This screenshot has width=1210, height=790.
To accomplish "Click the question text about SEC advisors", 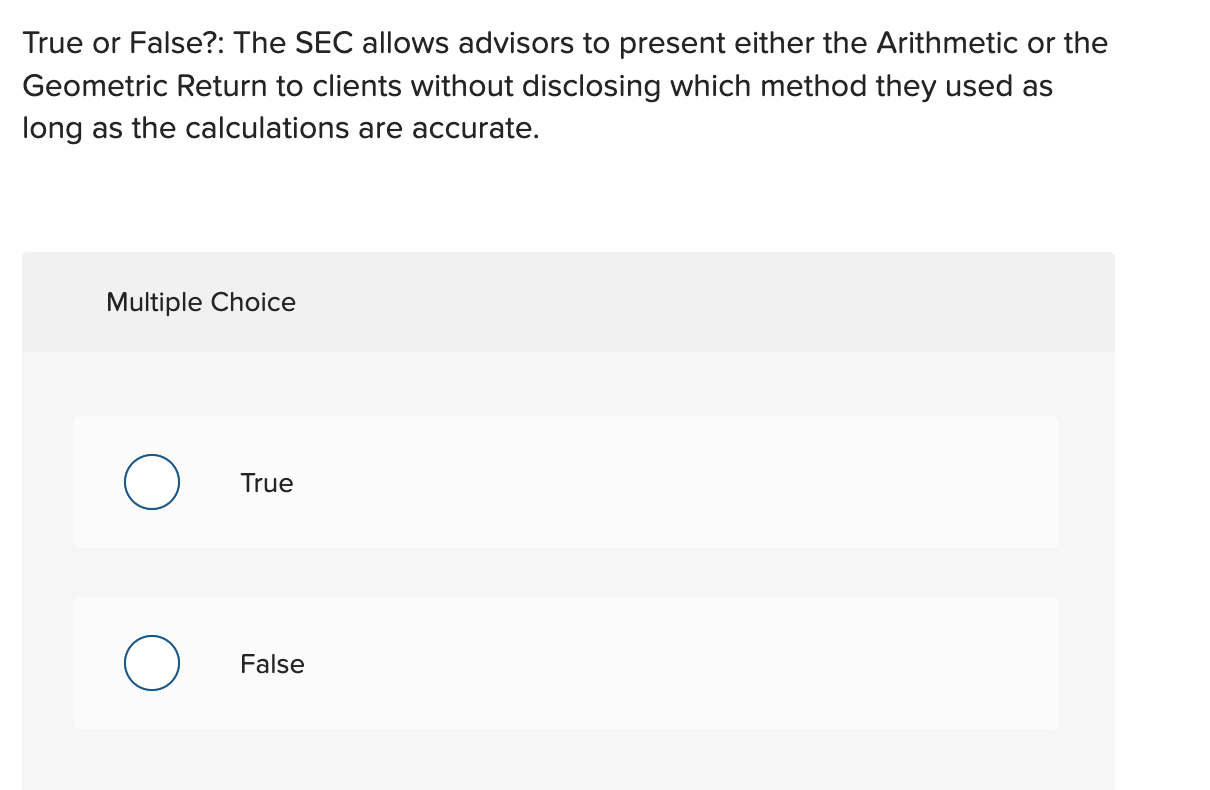I will coord(565,85).
